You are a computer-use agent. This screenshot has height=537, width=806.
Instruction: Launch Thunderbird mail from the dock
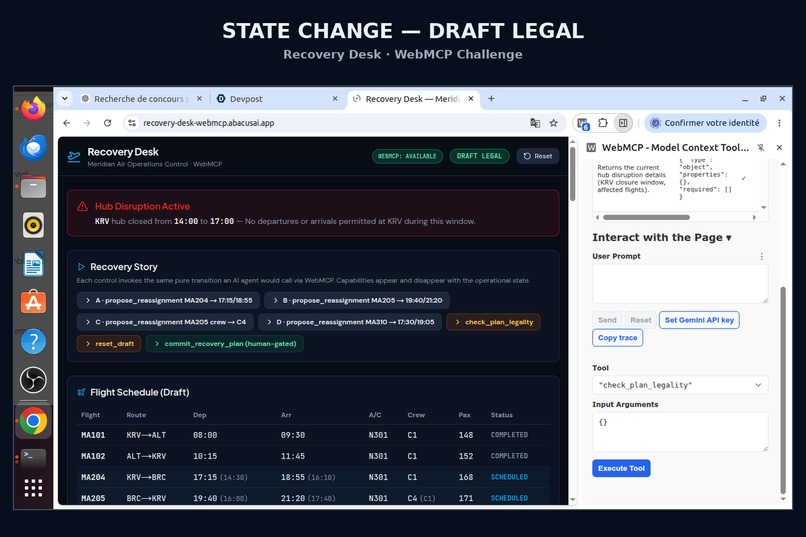33,147
